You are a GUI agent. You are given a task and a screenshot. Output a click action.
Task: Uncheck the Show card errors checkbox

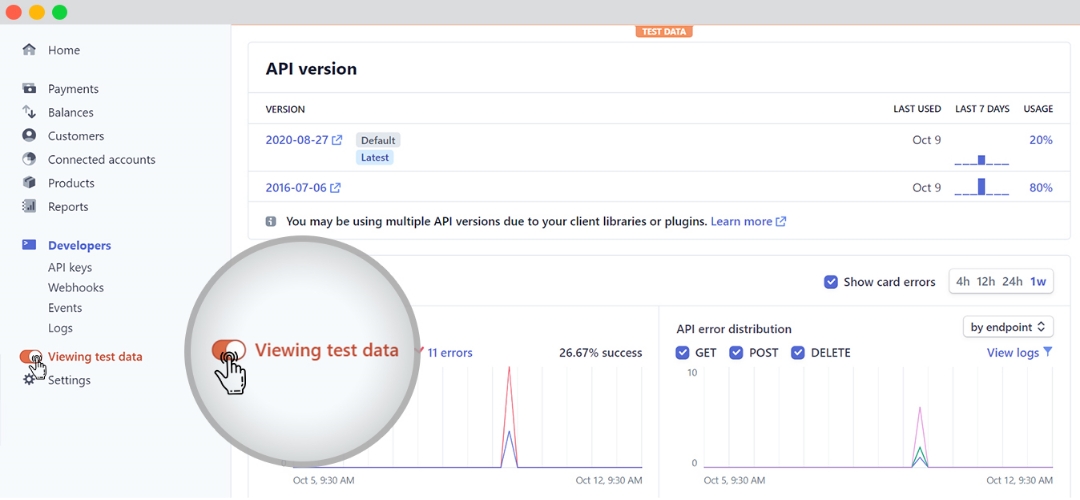[x=831, y=282]
